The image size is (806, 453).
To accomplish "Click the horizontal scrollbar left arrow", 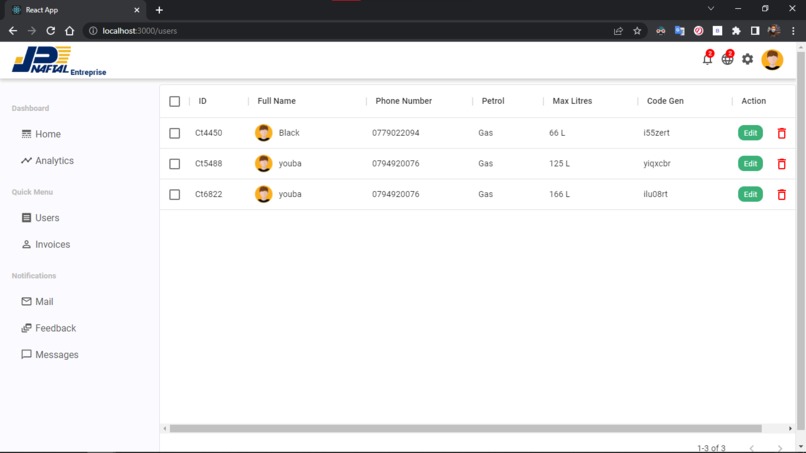I will point(164,428).
